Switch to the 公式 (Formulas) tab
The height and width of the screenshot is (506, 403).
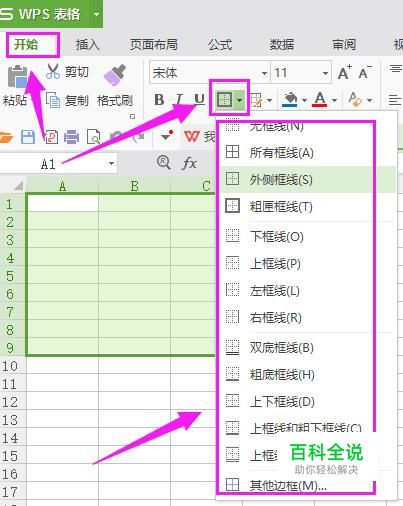220,44
